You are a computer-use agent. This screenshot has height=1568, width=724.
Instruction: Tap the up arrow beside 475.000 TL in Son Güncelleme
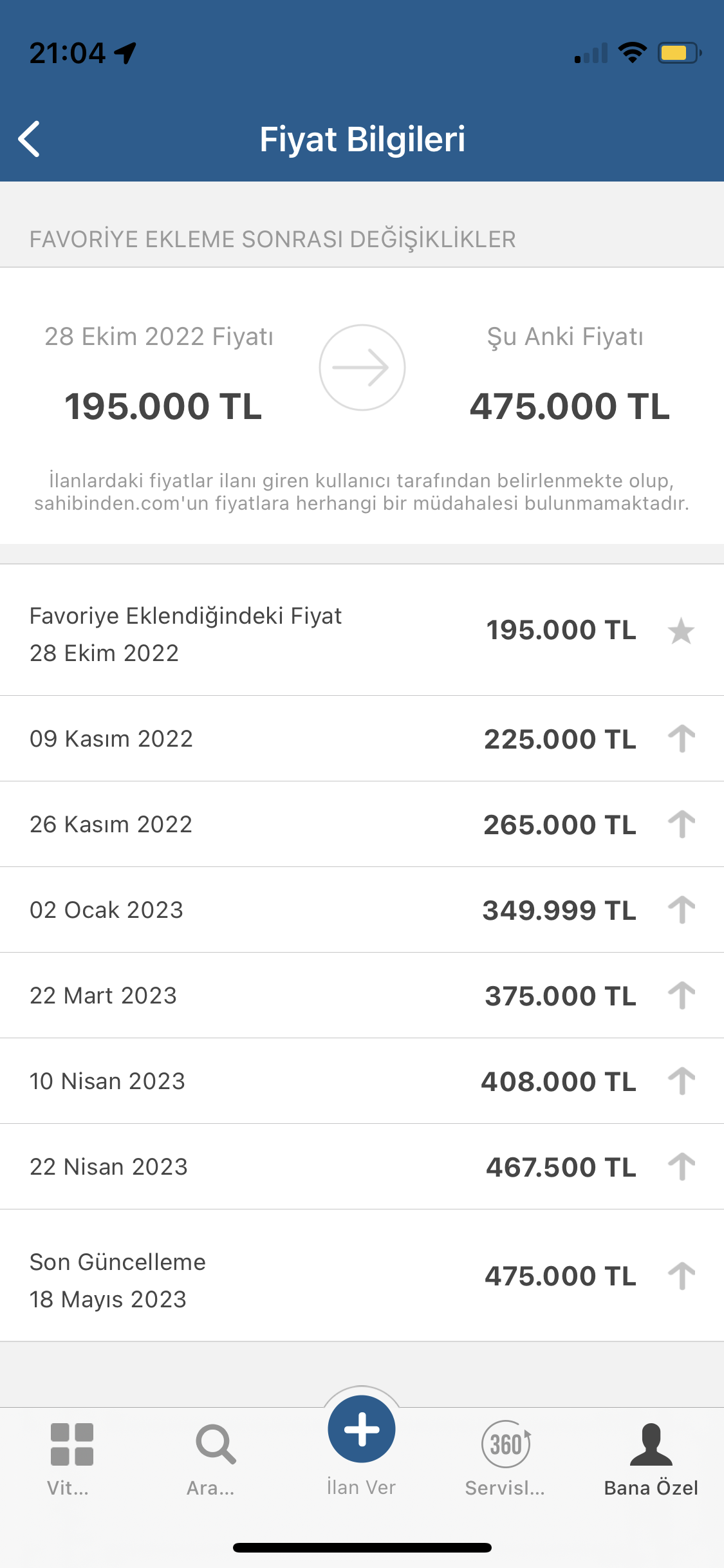[x=682, y=1276]
